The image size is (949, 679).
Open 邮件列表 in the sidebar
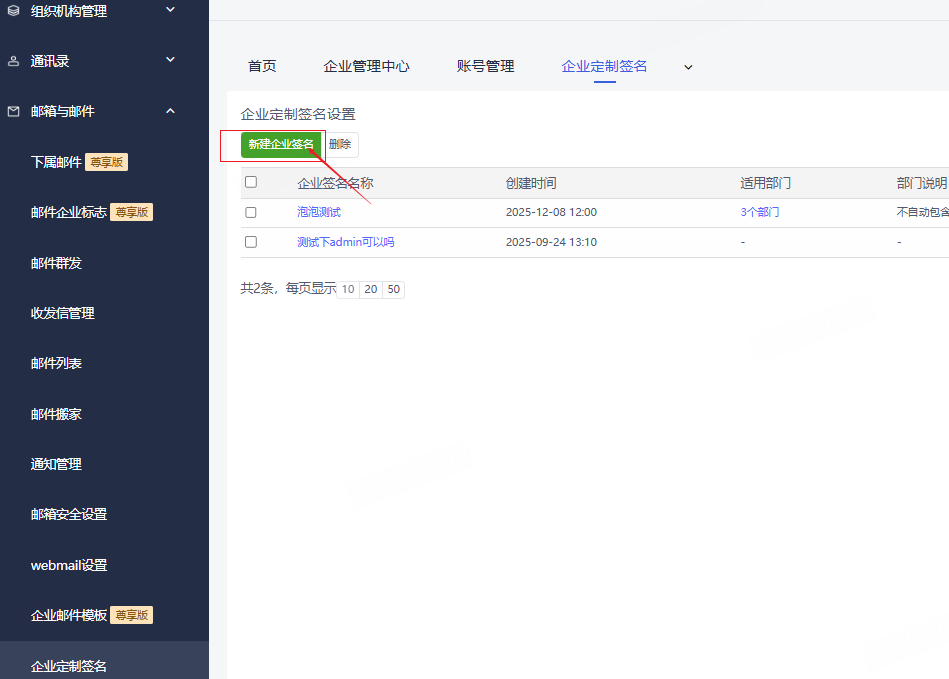(56, 364)
